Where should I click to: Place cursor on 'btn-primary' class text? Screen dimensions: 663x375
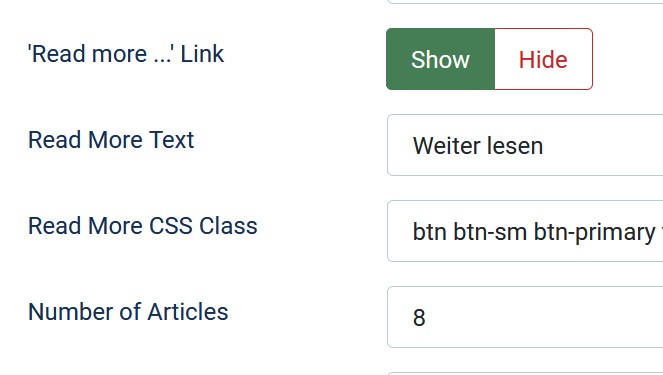coord(594,232)
